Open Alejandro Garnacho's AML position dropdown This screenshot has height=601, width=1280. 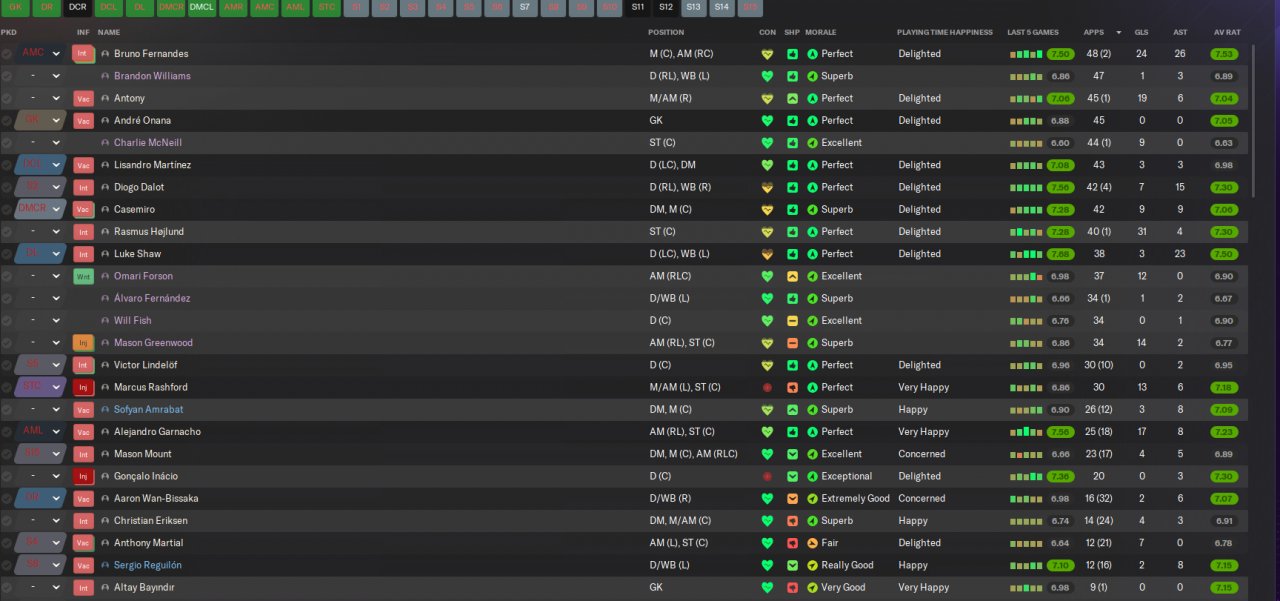[x=41, y=432]
